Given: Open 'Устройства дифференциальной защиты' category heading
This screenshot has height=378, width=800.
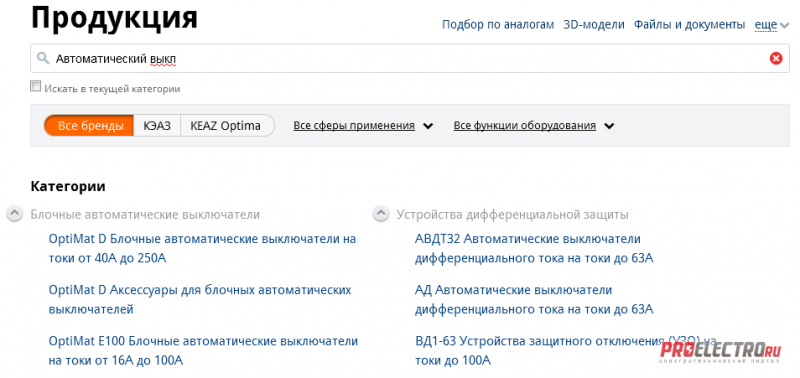Looking at the screenshot, I should (512, 215).
